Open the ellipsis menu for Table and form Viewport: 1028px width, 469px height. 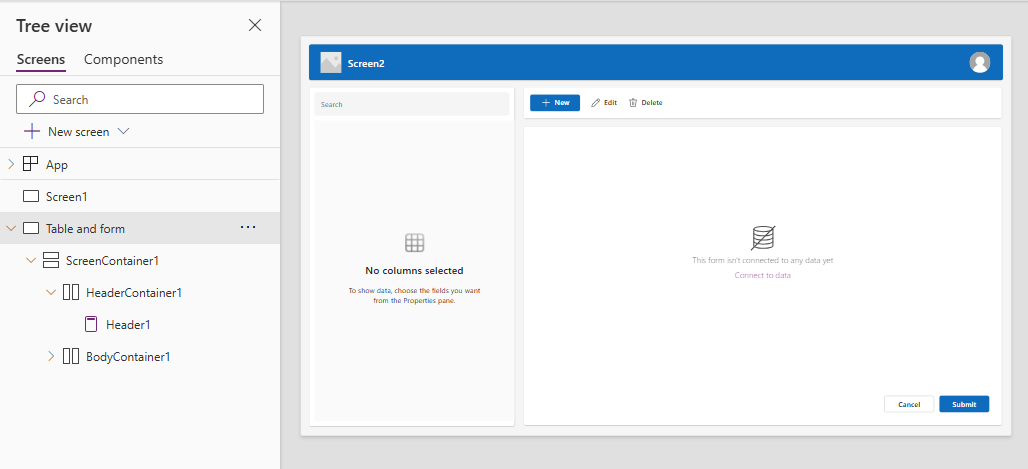coord(248,227)
